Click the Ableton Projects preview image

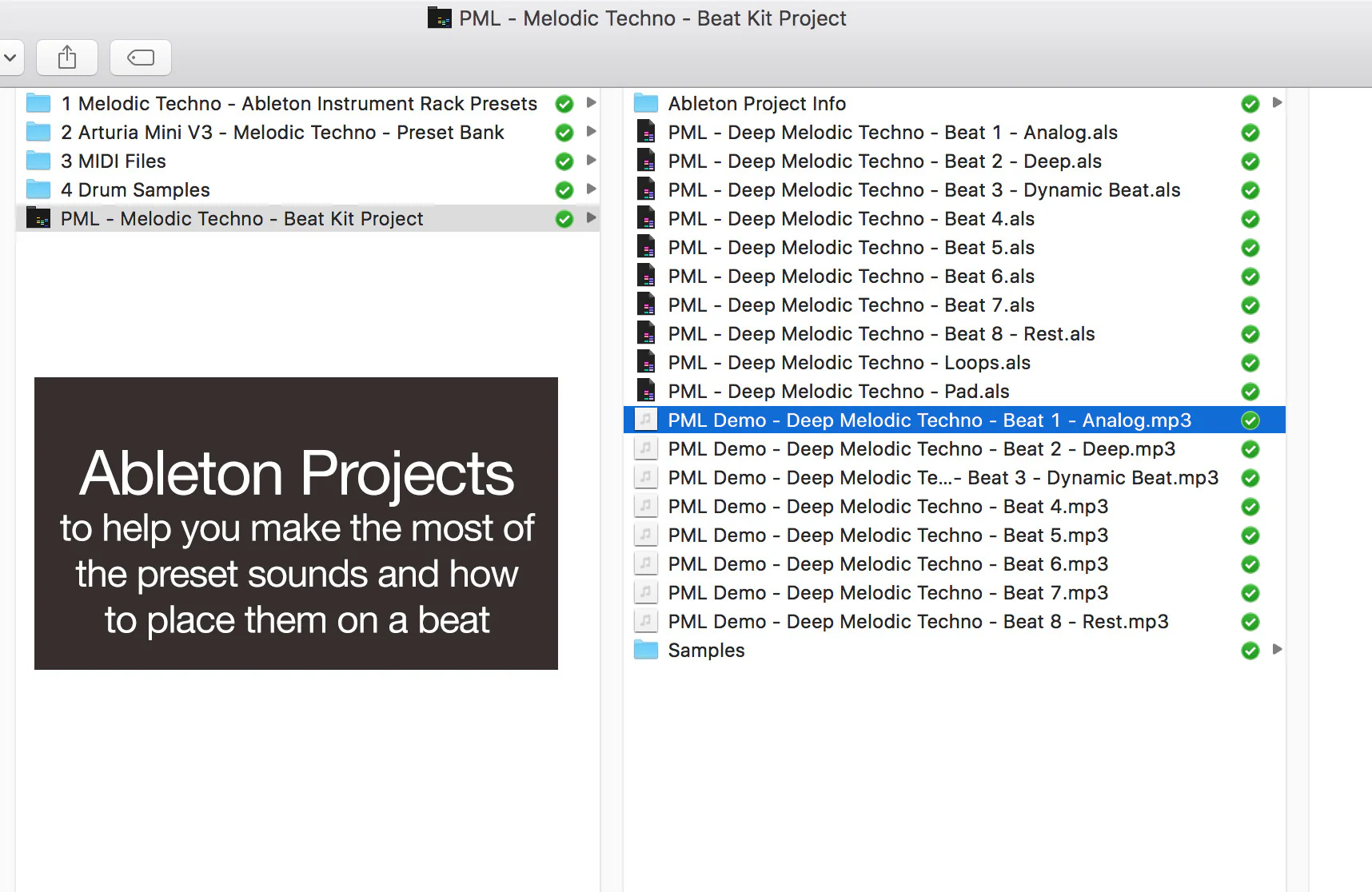point(296,524)
